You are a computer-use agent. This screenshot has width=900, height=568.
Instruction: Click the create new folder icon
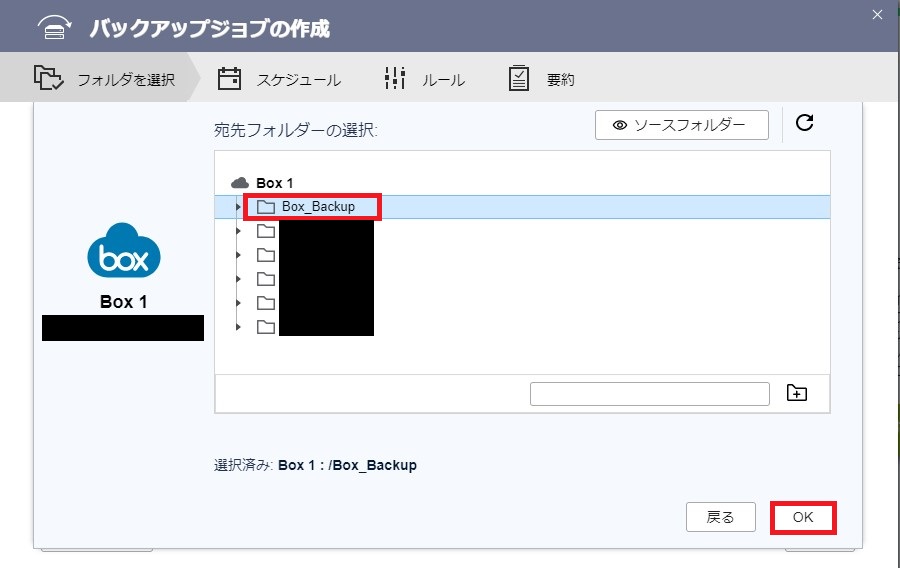click(797, 393)
